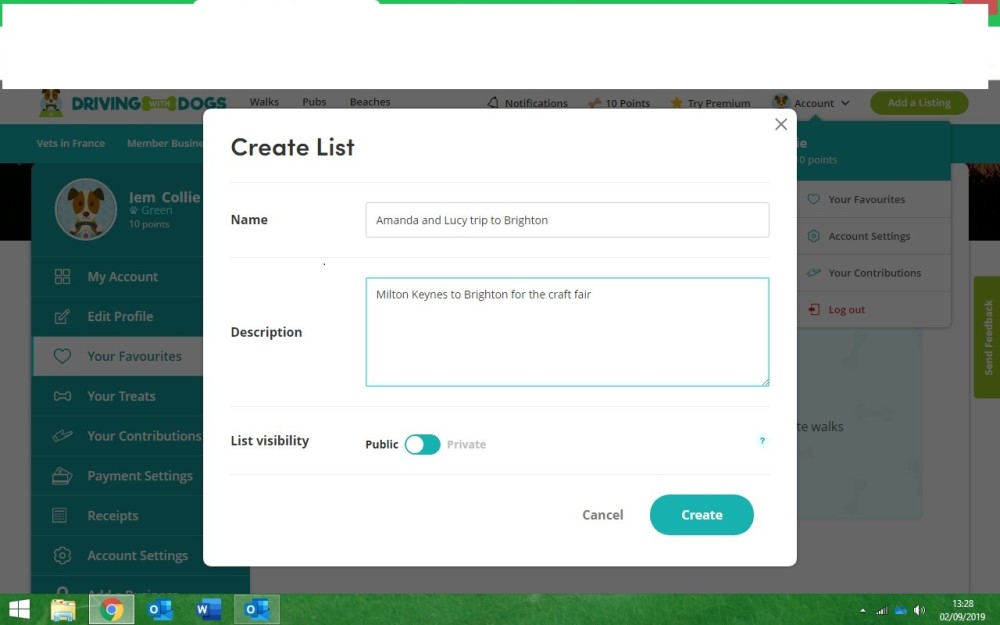Image resolution: width=1000 pixels, height=625 pixels.
Task: Open Microsoft Word from the taskbar
Action: [x=209, y=609]
